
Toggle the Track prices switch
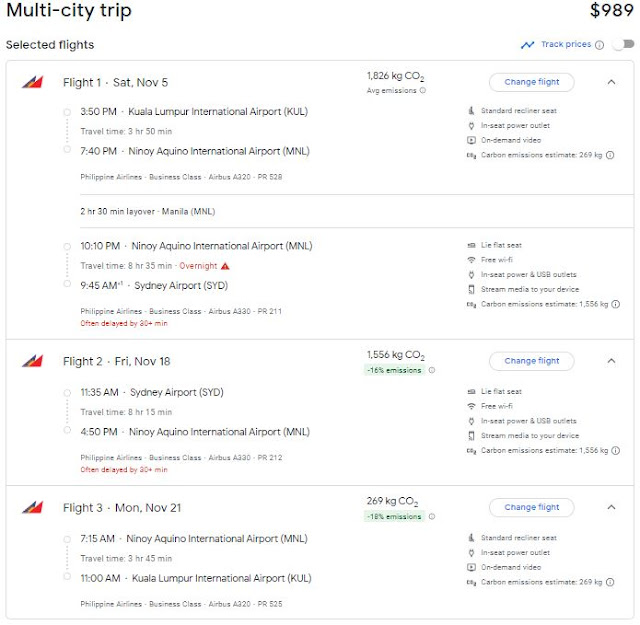click(623, 45)
